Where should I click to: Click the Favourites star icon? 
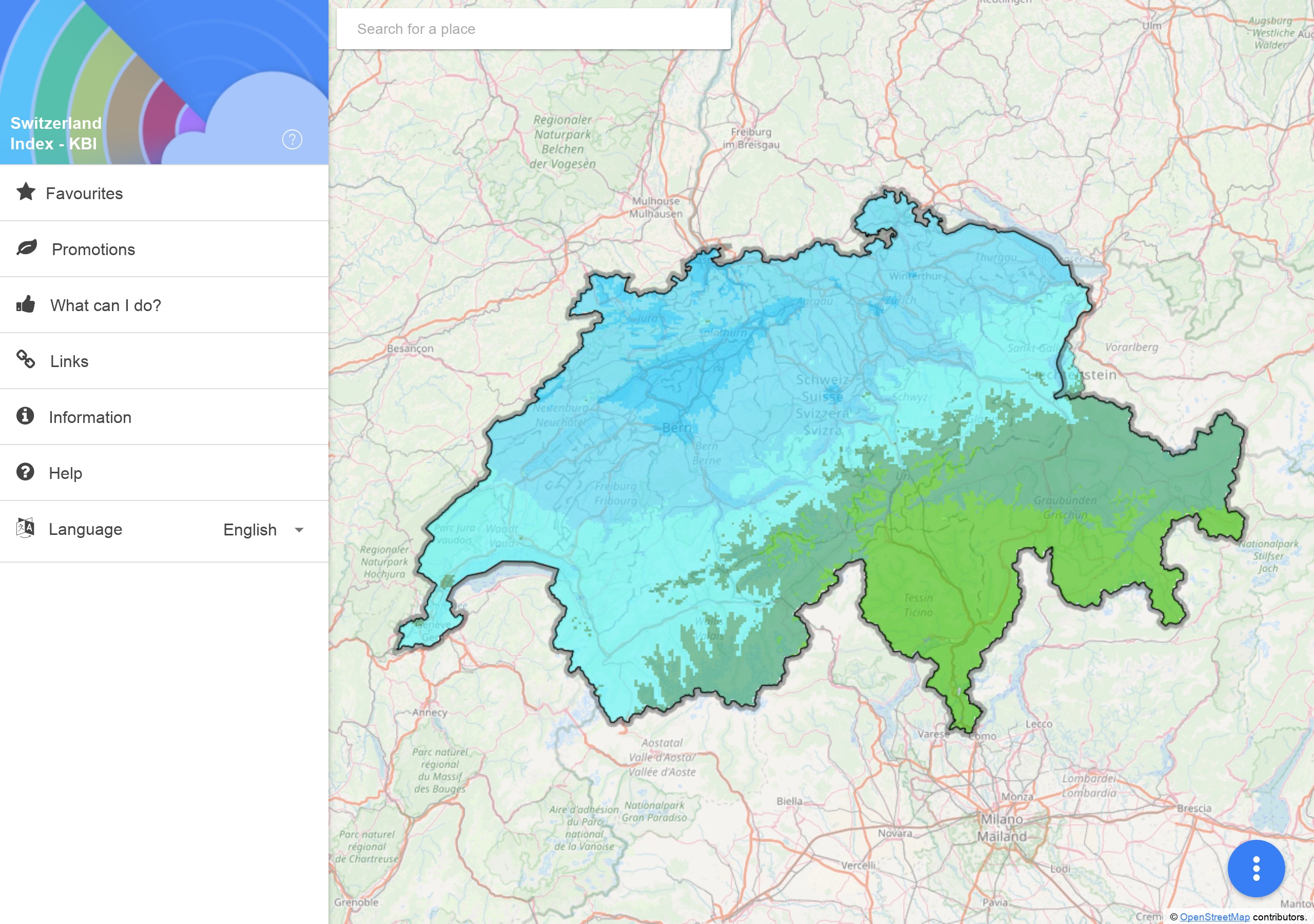click(x=26, y=192)
